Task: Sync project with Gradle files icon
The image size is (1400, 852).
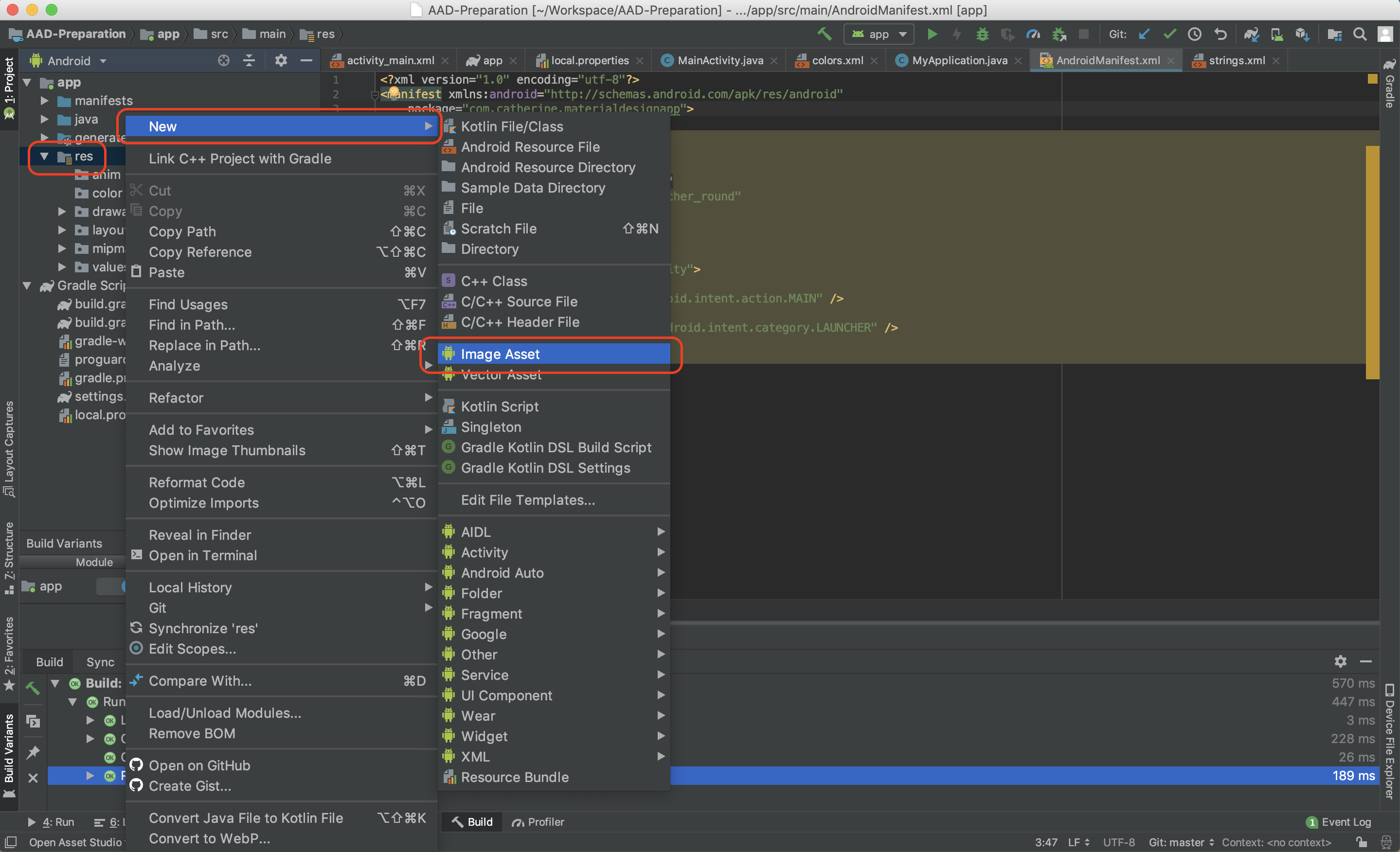Action: (1251, 34)
